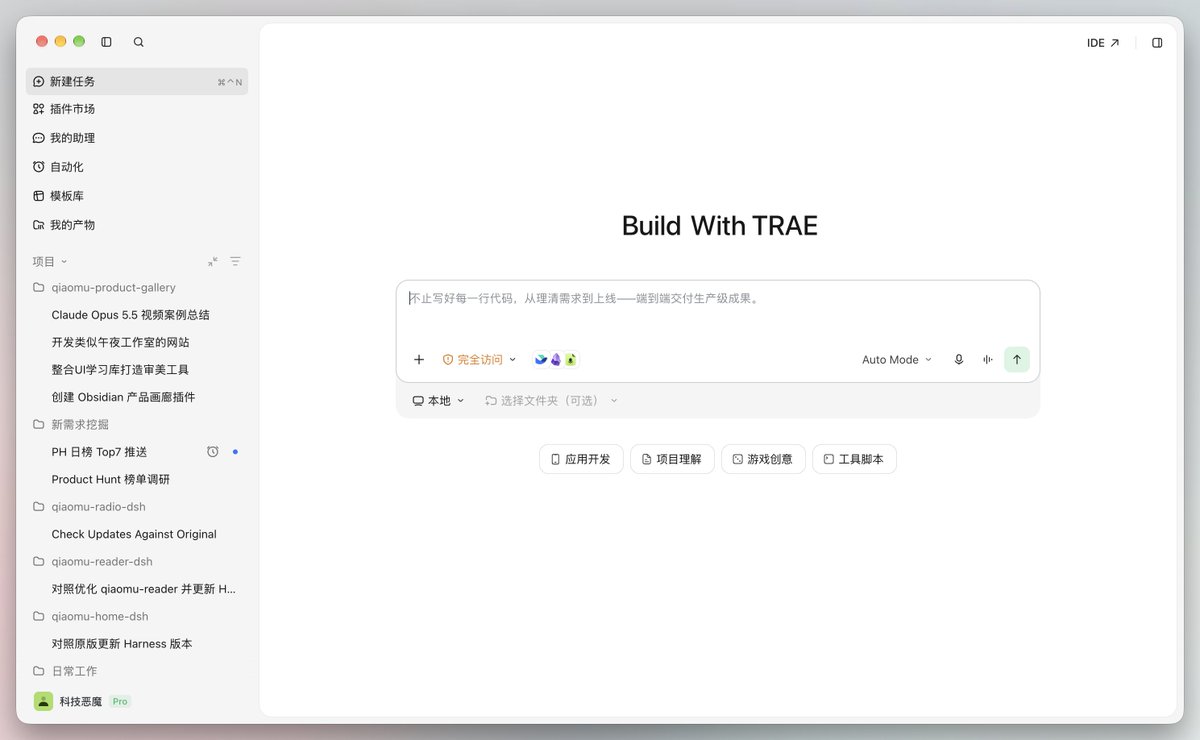Click the voice waveform icon
Image resolution: width=1200 pixels, height=740 pixels.
coord(988,360)
